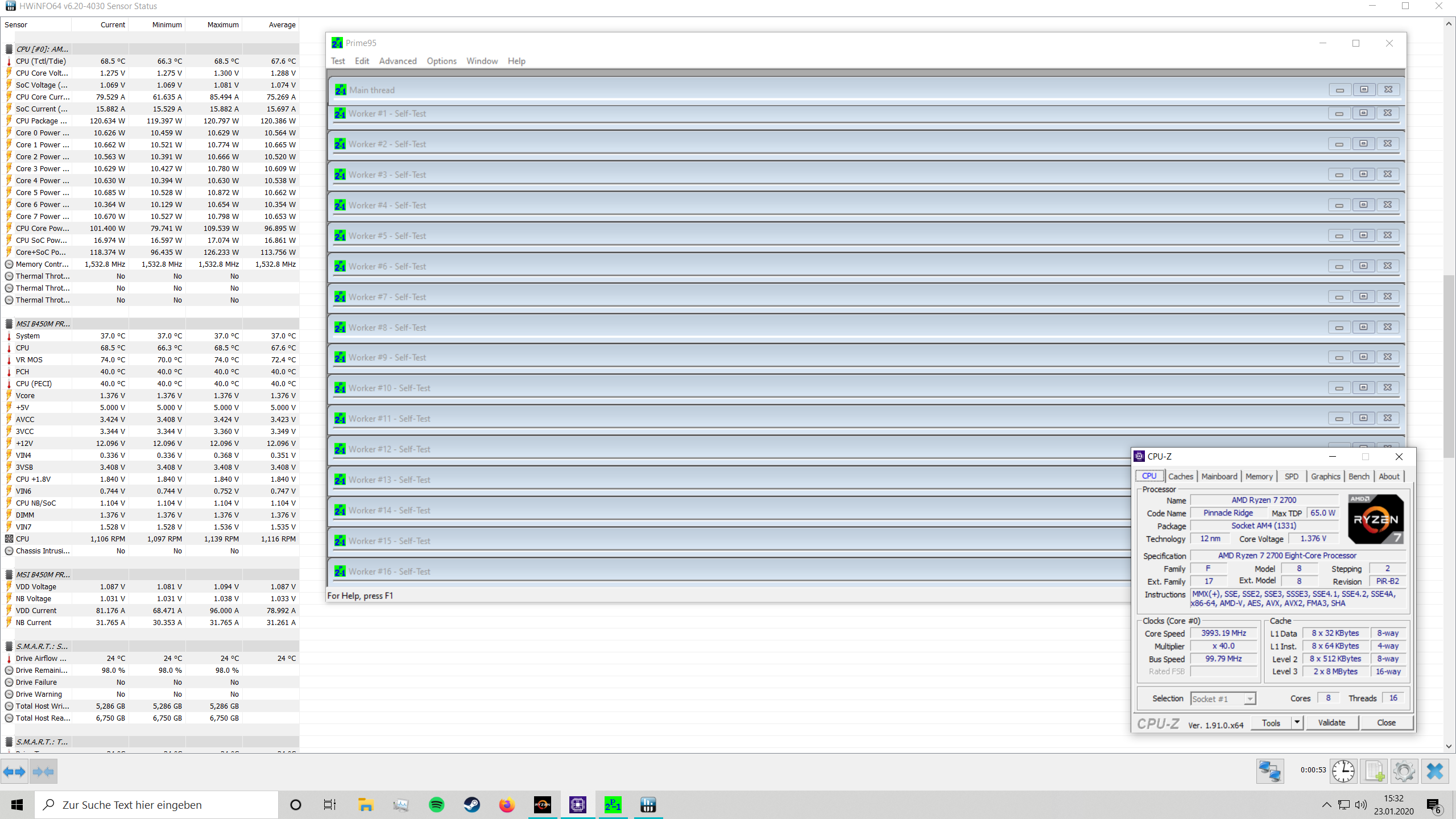Reset the monitoring clock icon in HWiNFO

pos(1342,771)
